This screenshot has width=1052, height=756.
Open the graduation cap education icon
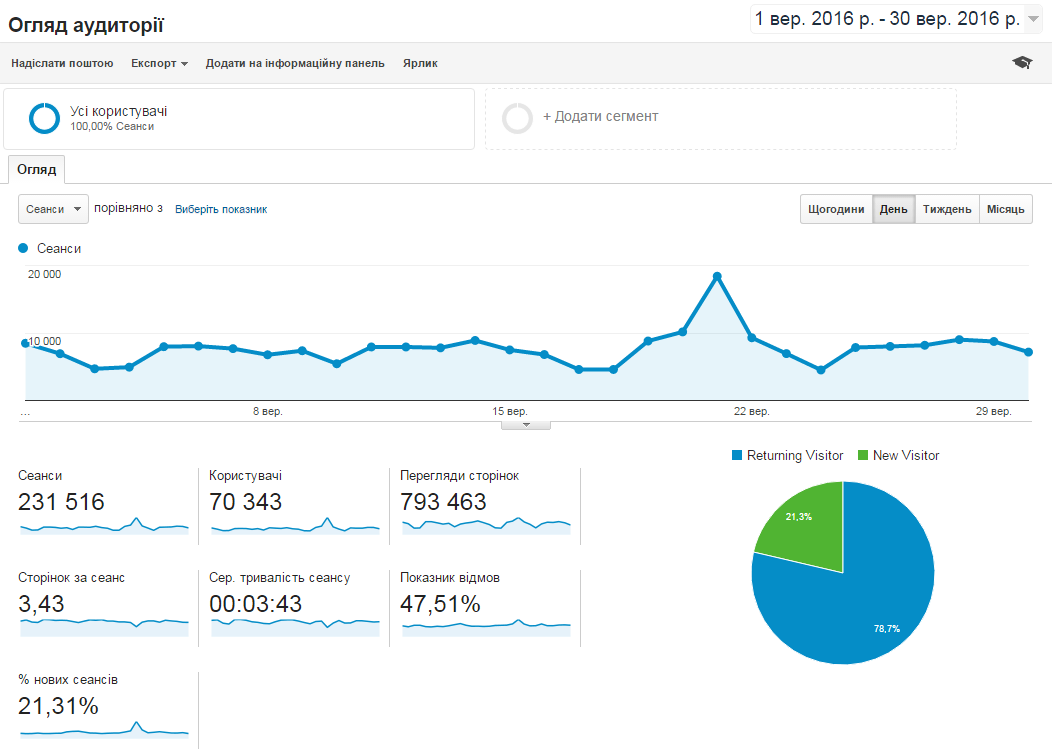point(1021,63)
